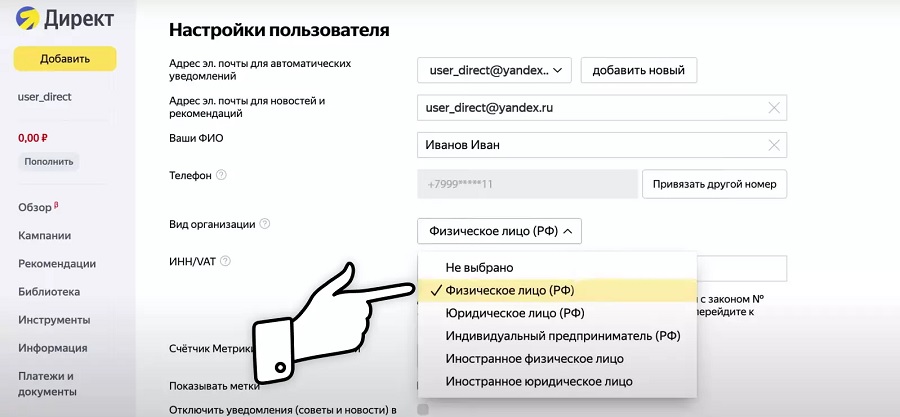Open Кампании in the sidebar
Viewport: 900px width, 417px height.
tap(45, 236)
